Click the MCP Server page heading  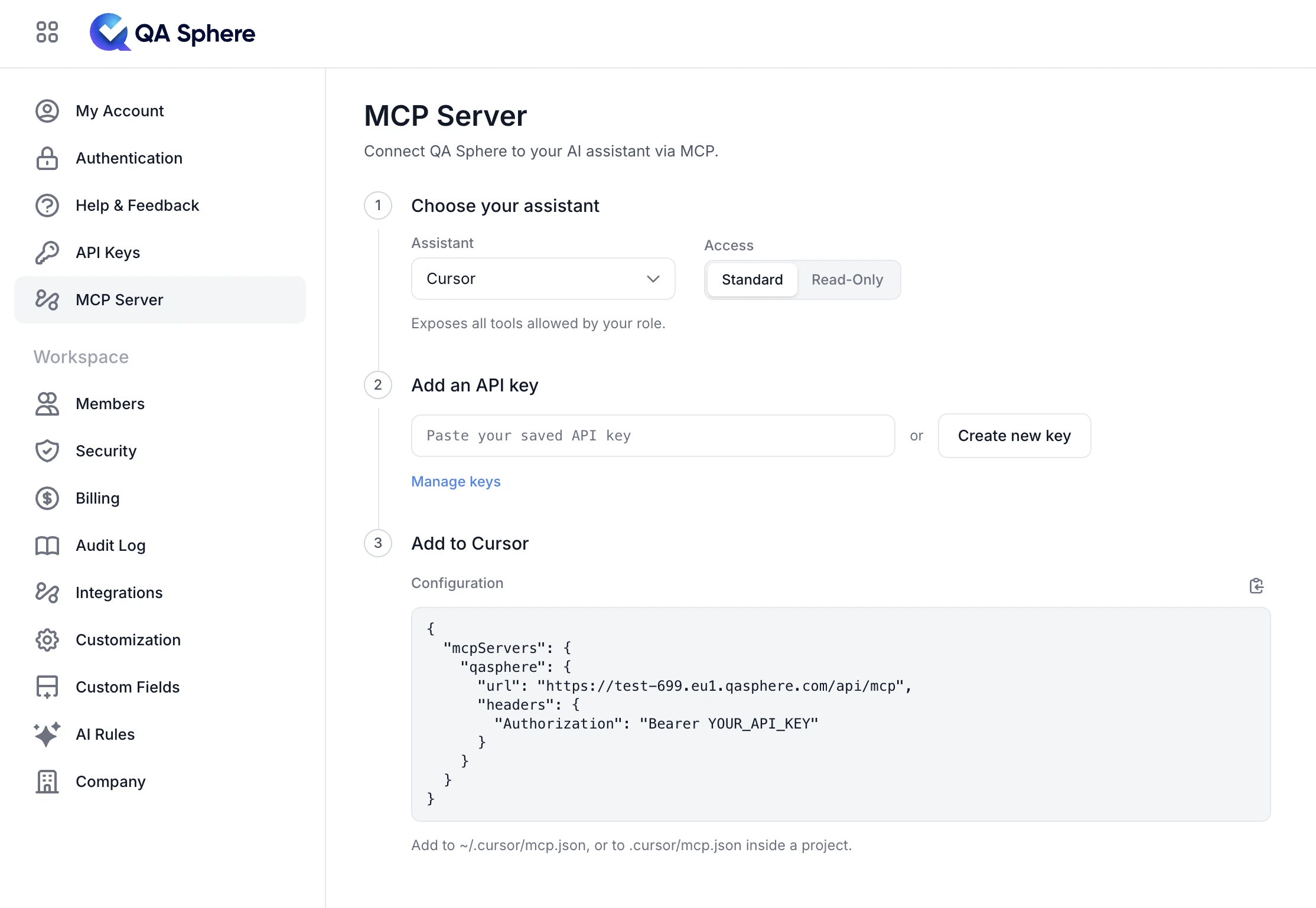point(445,116)
